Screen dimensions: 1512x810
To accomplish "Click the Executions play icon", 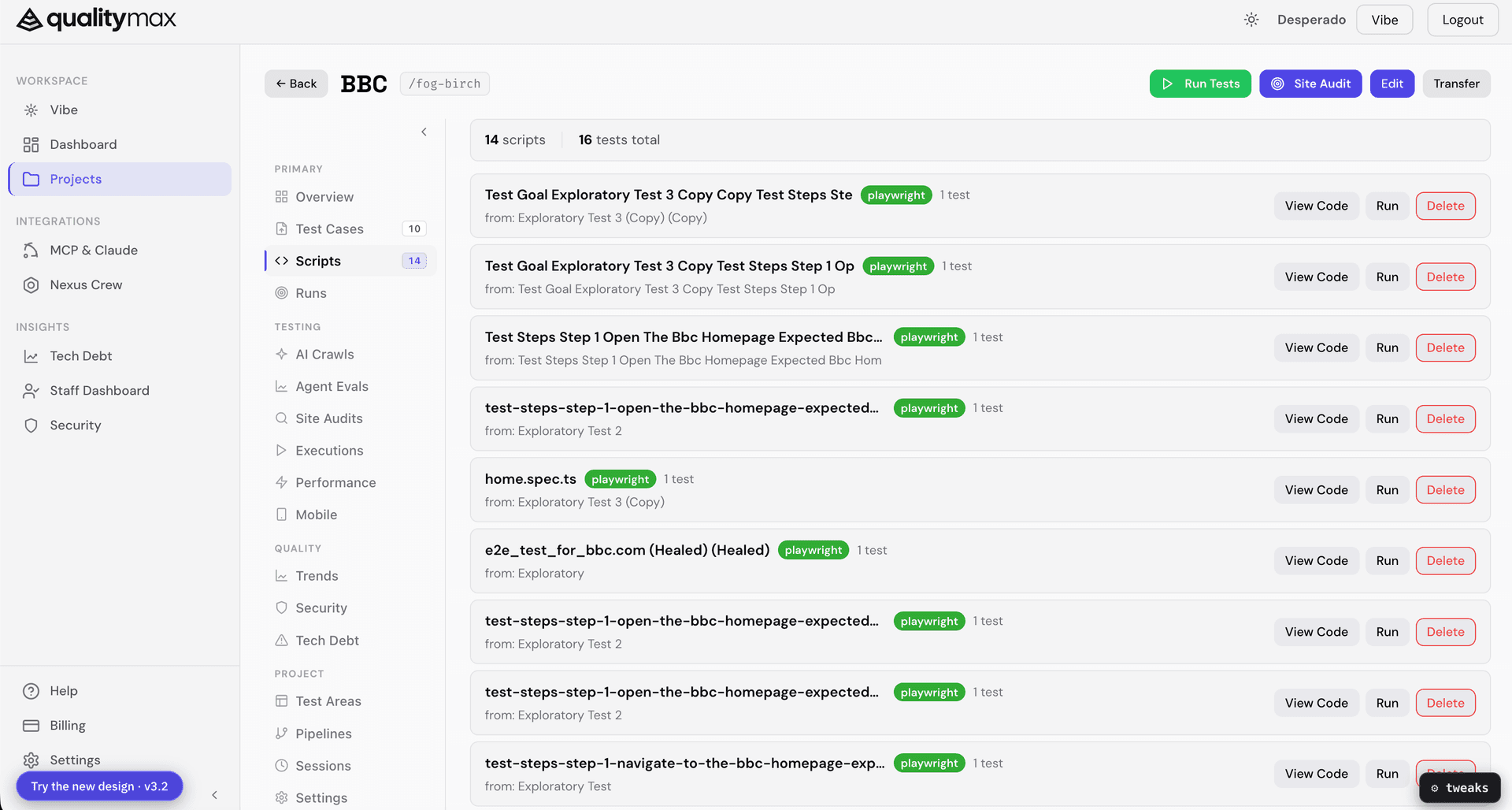I will [281, 451].
